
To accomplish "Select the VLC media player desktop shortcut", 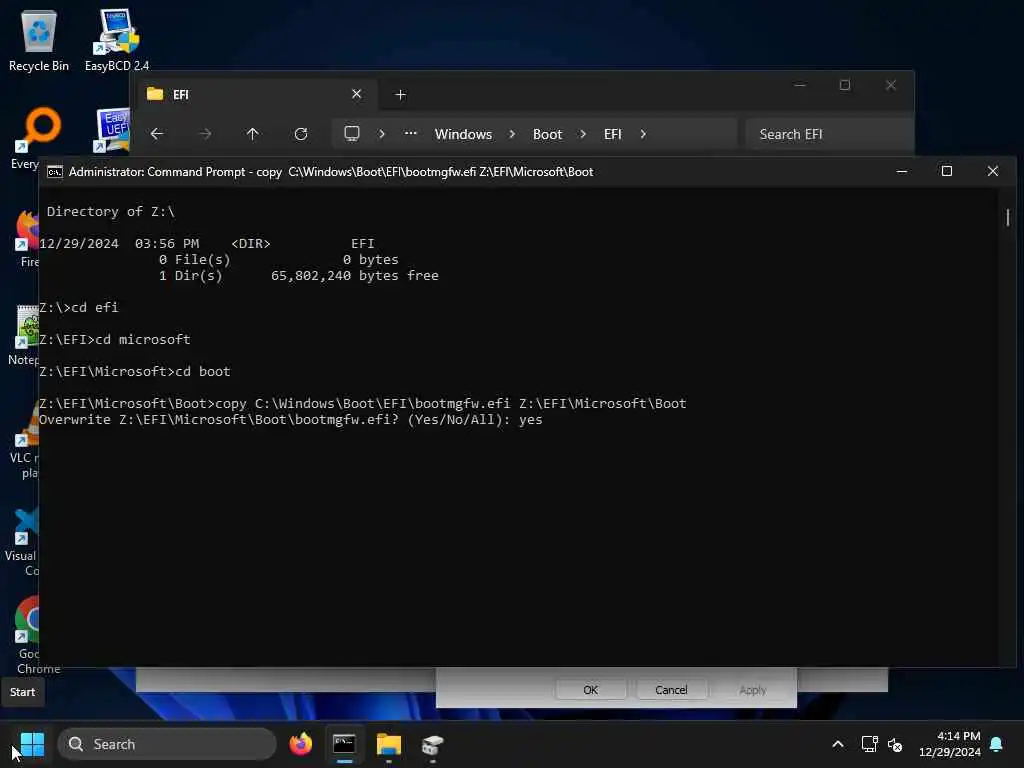I will (x=25, y=441).
